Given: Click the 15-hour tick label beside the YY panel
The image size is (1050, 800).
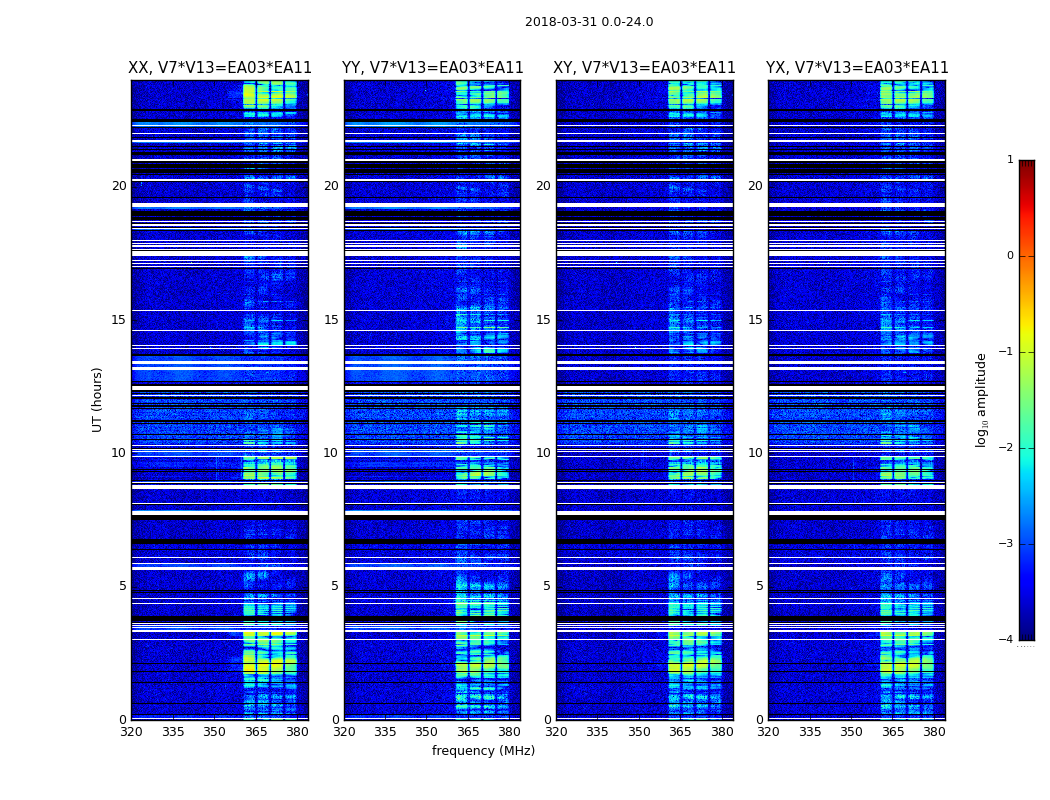Looking at the screenshot, I should pos(330,320).
